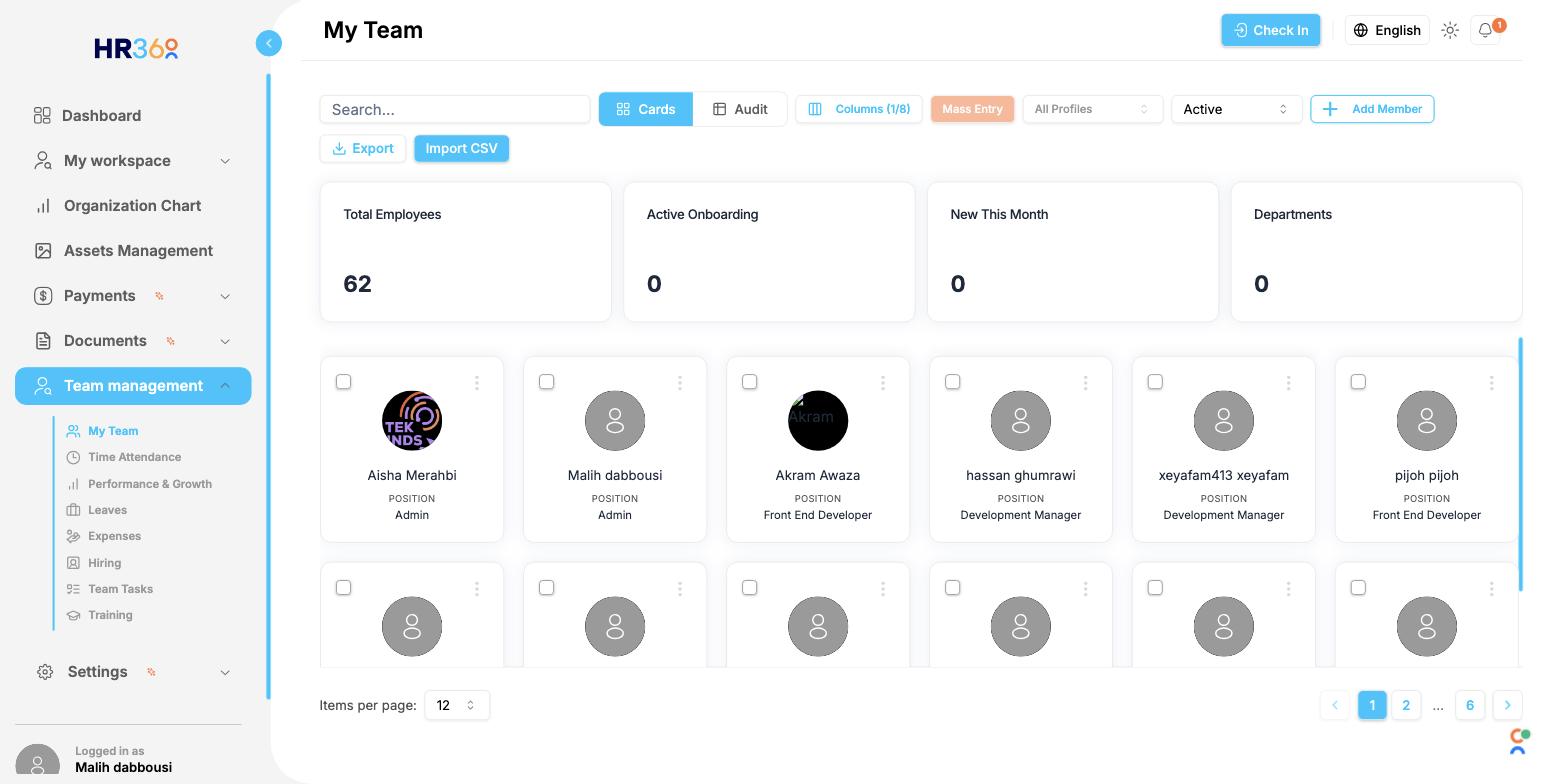Click Import CSV button
Viewport: 1553px width, 784px height.
pyautogui.click(x=461, y=148)
